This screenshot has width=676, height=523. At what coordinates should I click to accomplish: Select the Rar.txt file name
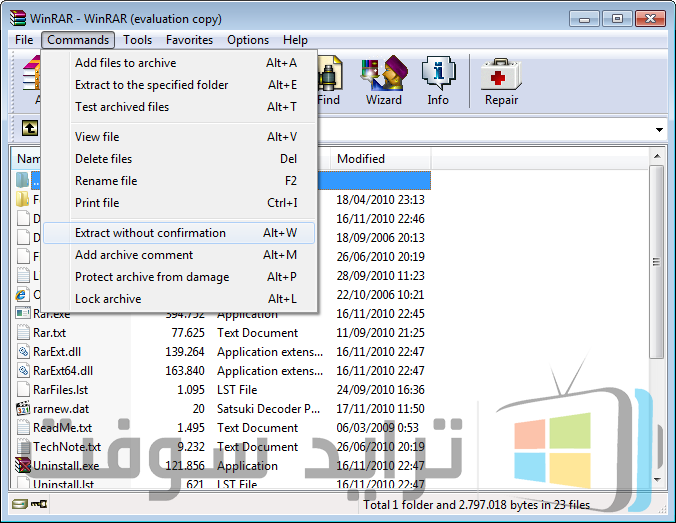pyautogui.click(x=50, y=333)
